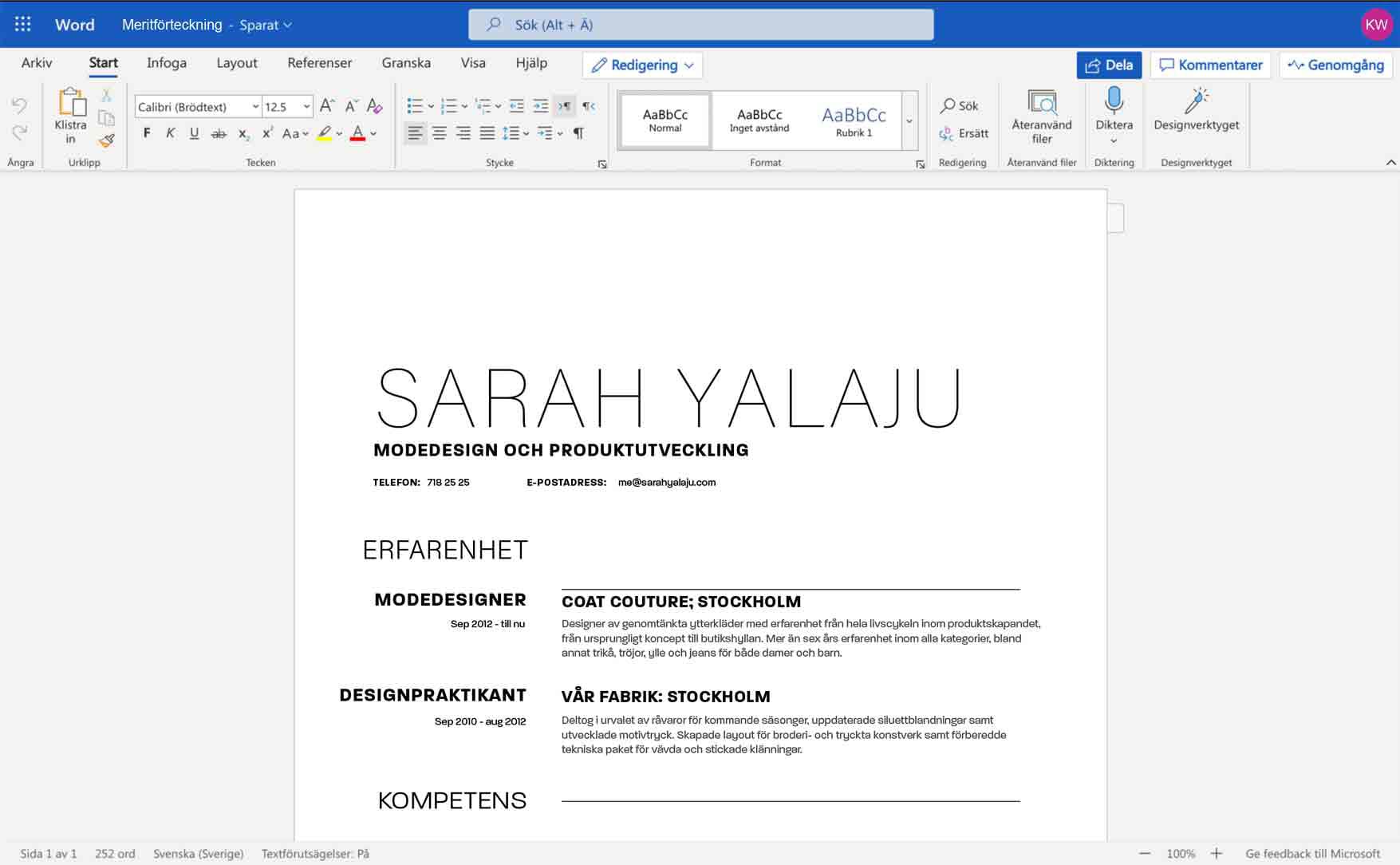Toggle bold formatting with the F button
Screen dimensions: 1400x865
point(147,133)
